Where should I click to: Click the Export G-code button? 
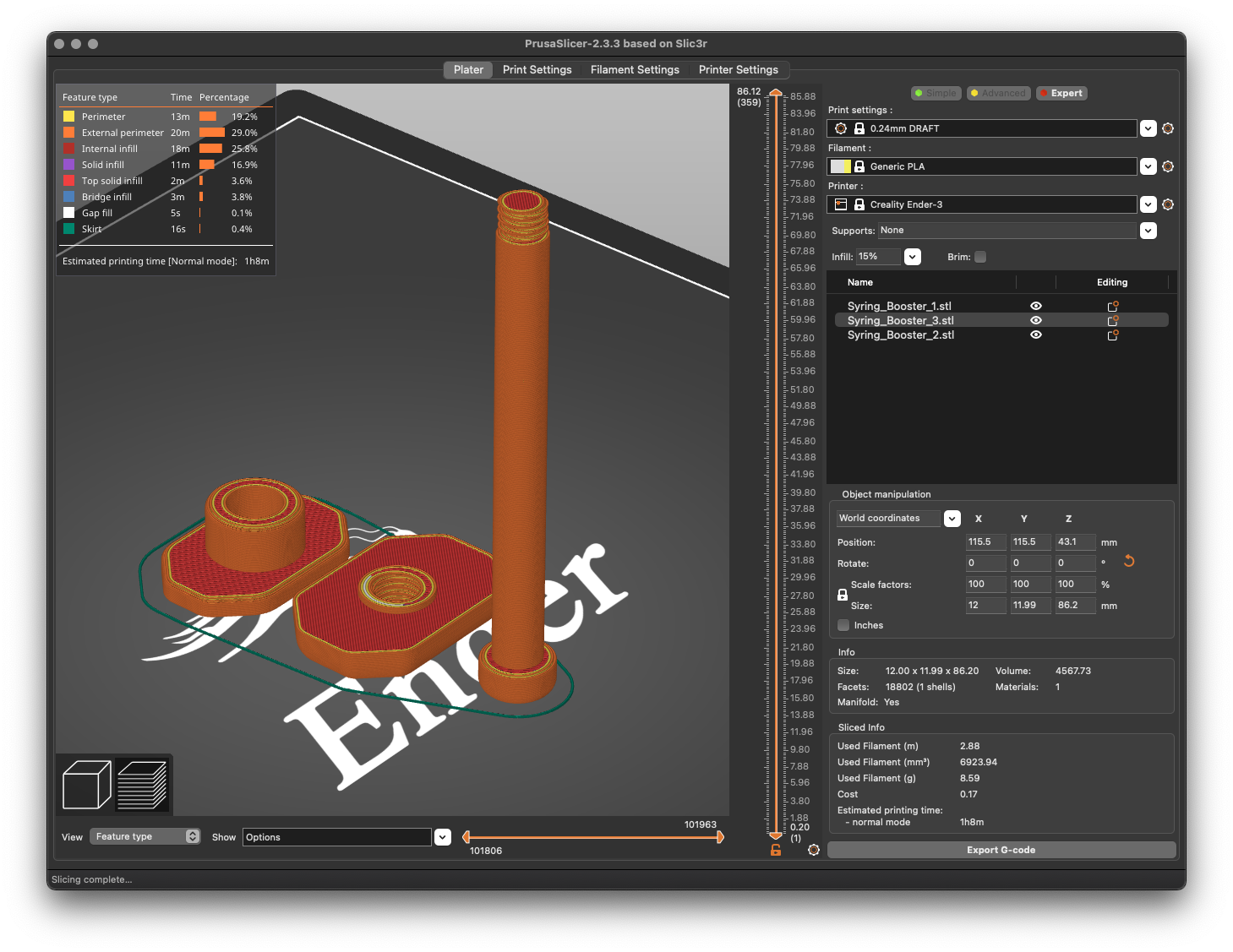click(x=1001, y=850)
